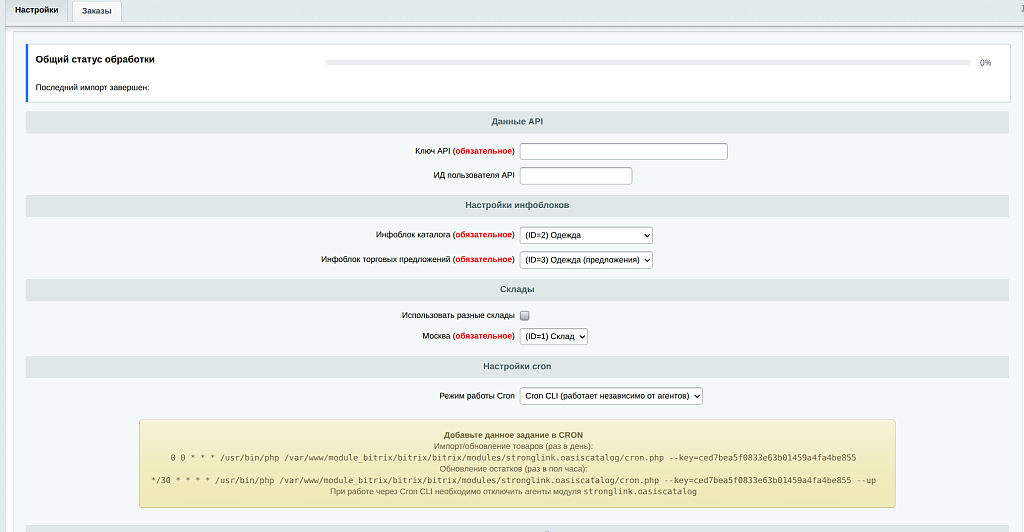
Task: Click the overall processing progress bar
Action: pos(647,63)
